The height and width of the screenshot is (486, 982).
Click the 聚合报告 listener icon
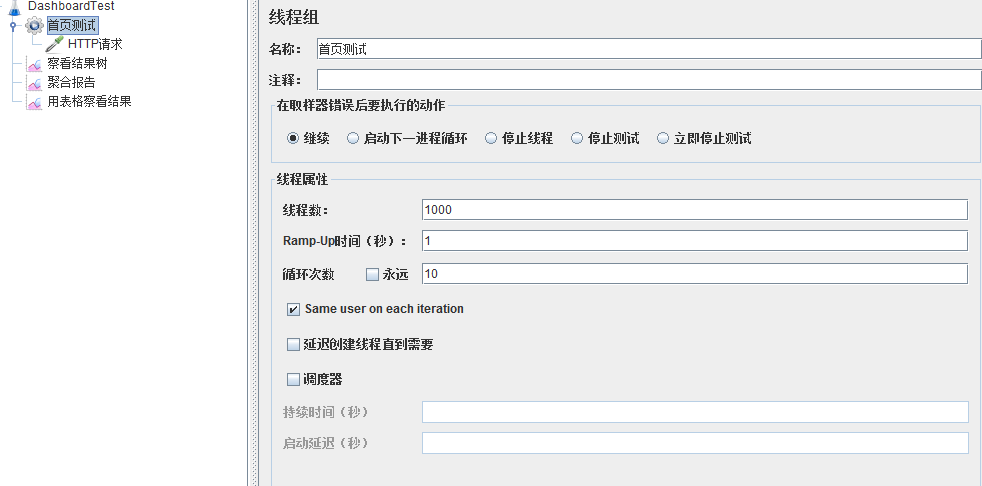(x=34, y=83)
